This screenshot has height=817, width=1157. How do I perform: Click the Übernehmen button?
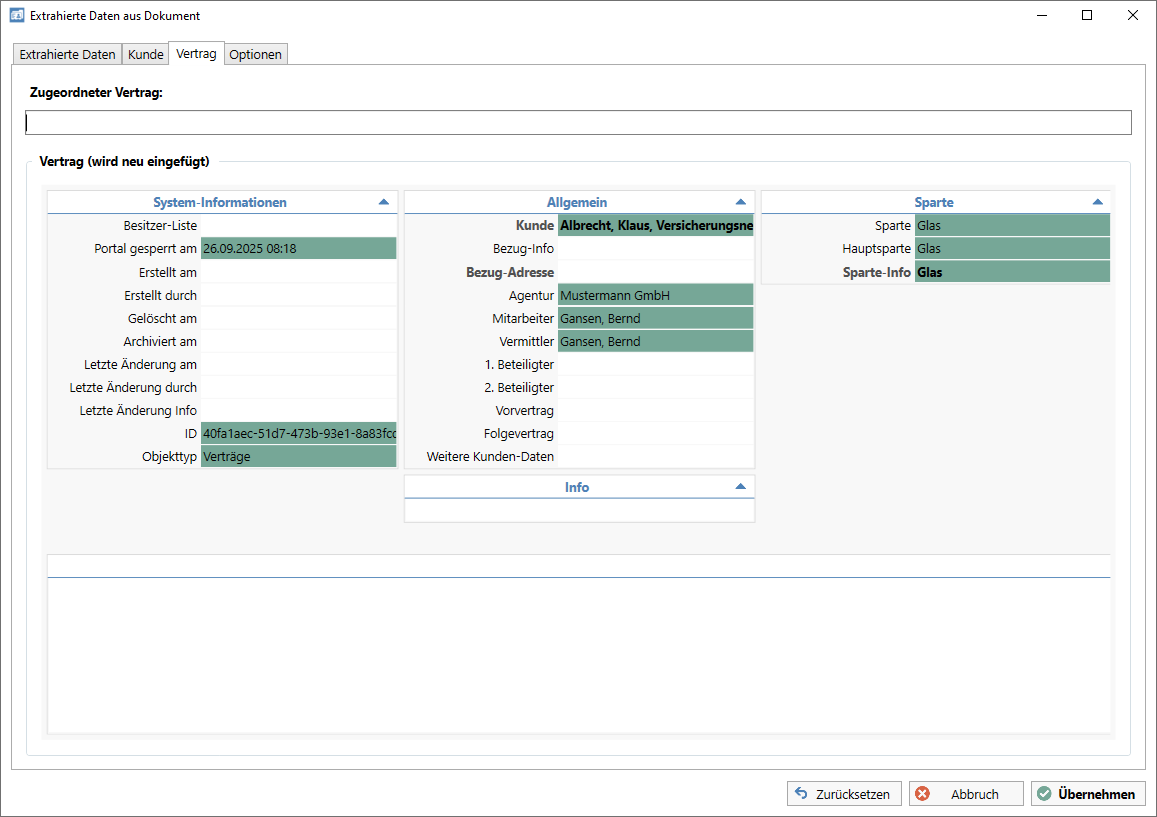coord(1088,794)
